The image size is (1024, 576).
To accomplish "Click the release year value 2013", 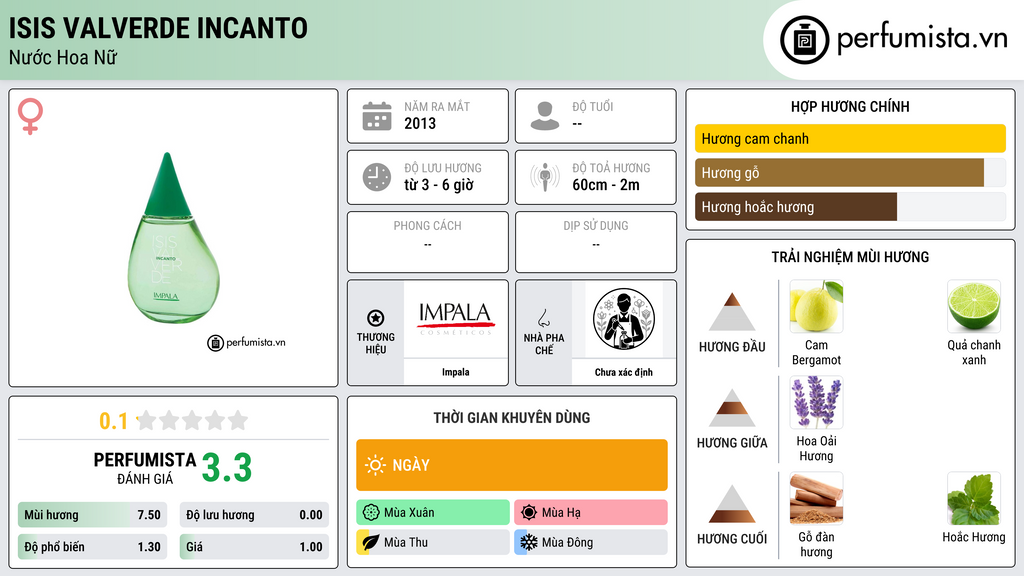I will [x=420, y=123].
